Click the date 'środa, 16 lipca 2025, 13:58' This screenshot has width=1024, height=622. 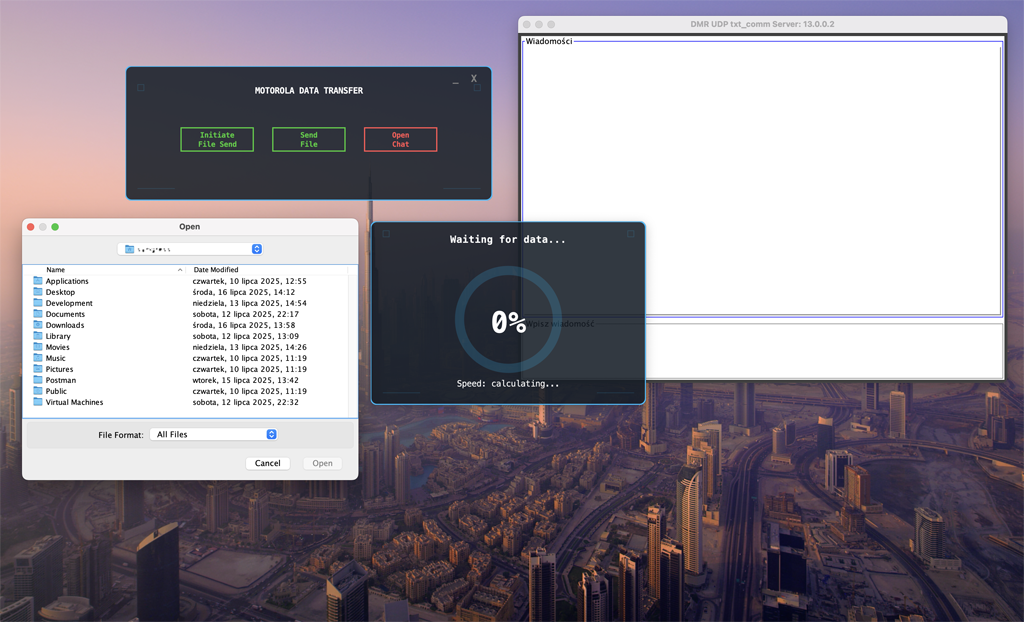(244, 325)
